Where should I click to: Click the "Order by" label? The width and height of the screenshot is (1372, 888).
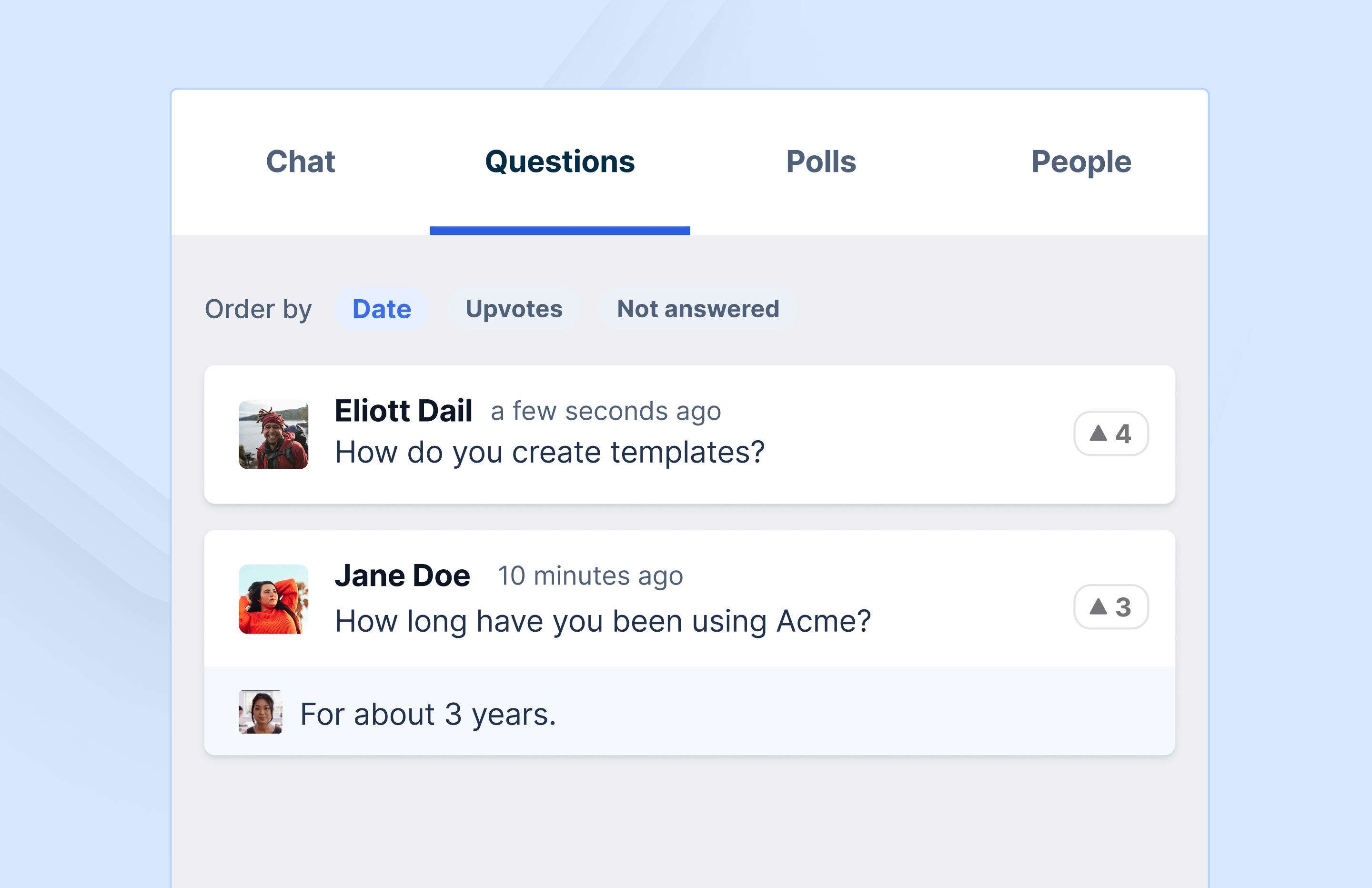pos(258,309)
